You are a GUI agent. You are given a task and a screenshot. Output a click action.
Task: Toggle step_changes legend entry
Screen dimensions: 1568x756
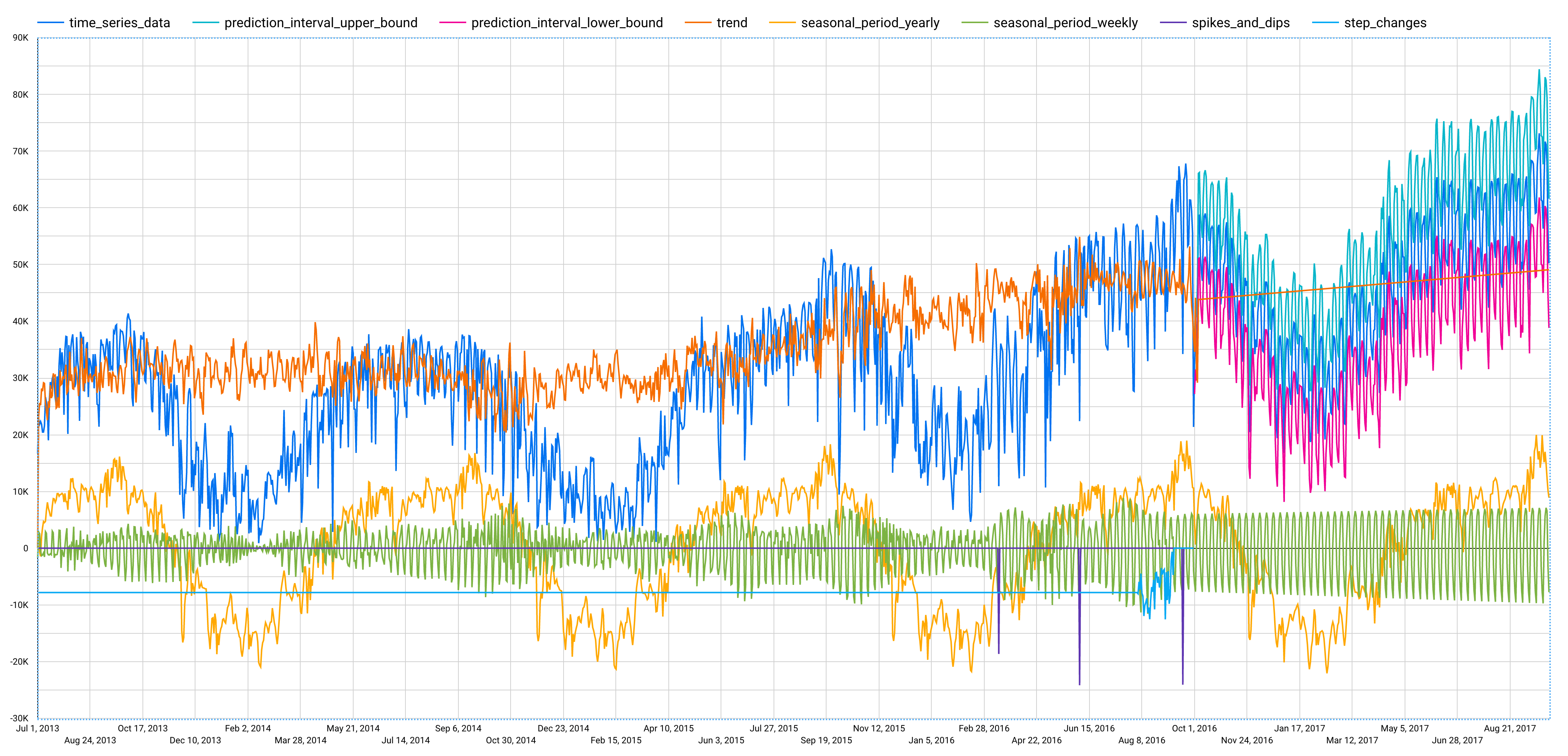[1370, 23]
